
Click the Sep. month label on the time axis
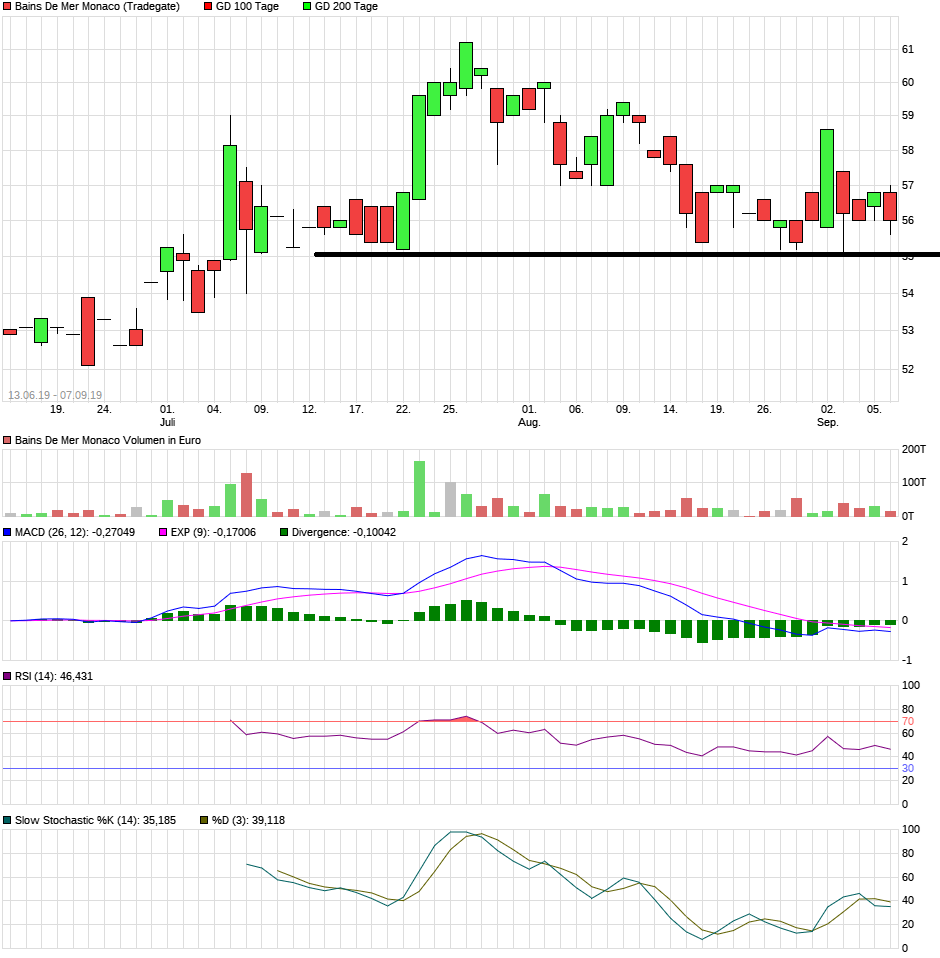click(827, 423)
